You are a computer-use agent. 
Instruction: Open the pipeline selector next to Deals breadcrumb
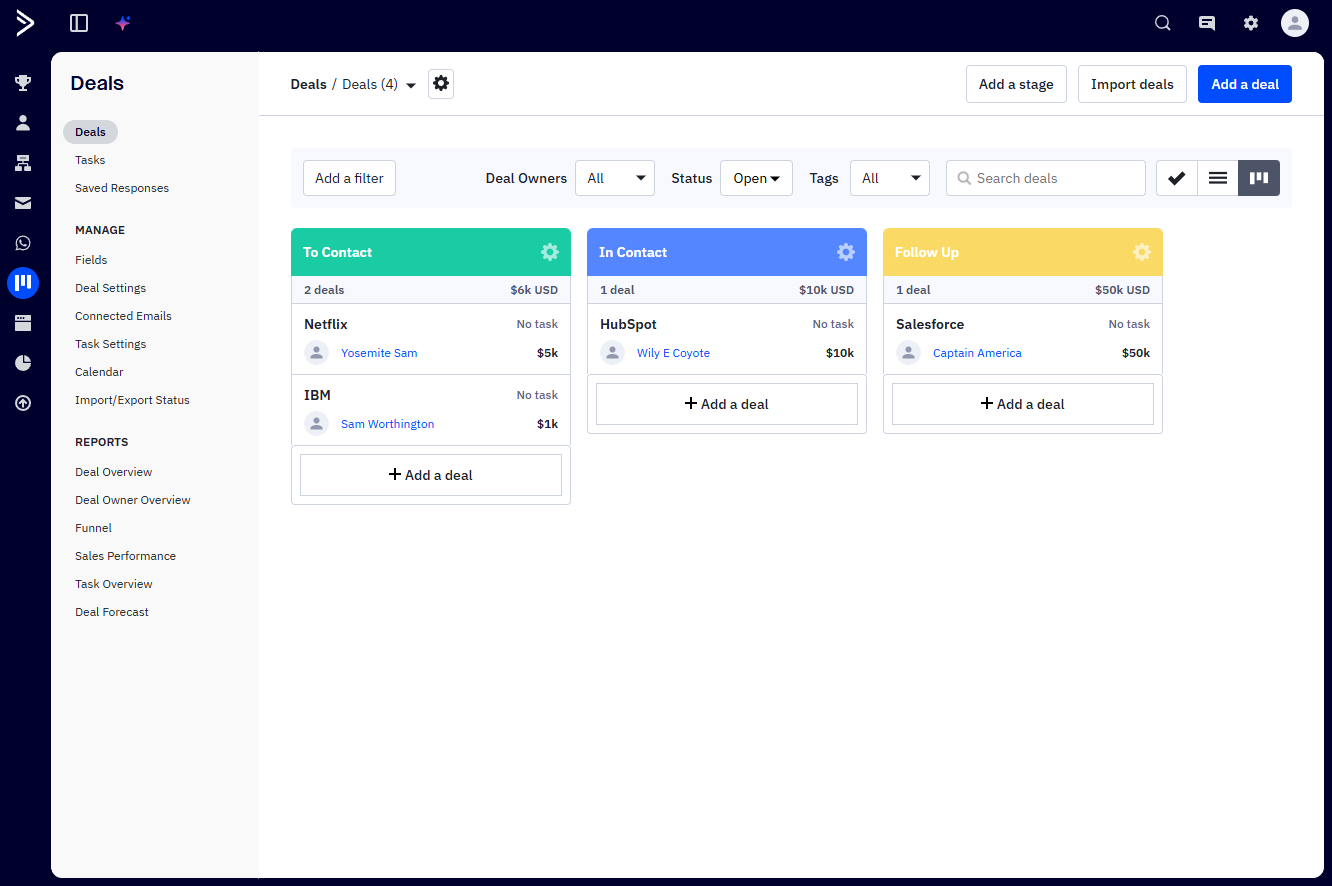411,84
